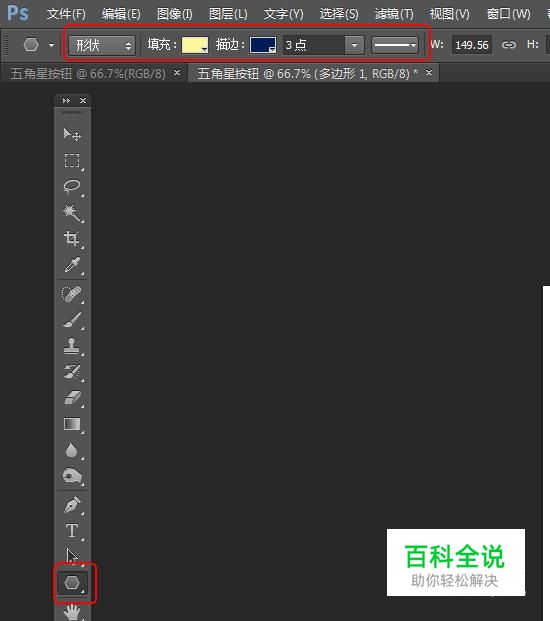550x621 pixels.
Task: Select the Horizontal Type tool
Action: (x=72, y=531)
